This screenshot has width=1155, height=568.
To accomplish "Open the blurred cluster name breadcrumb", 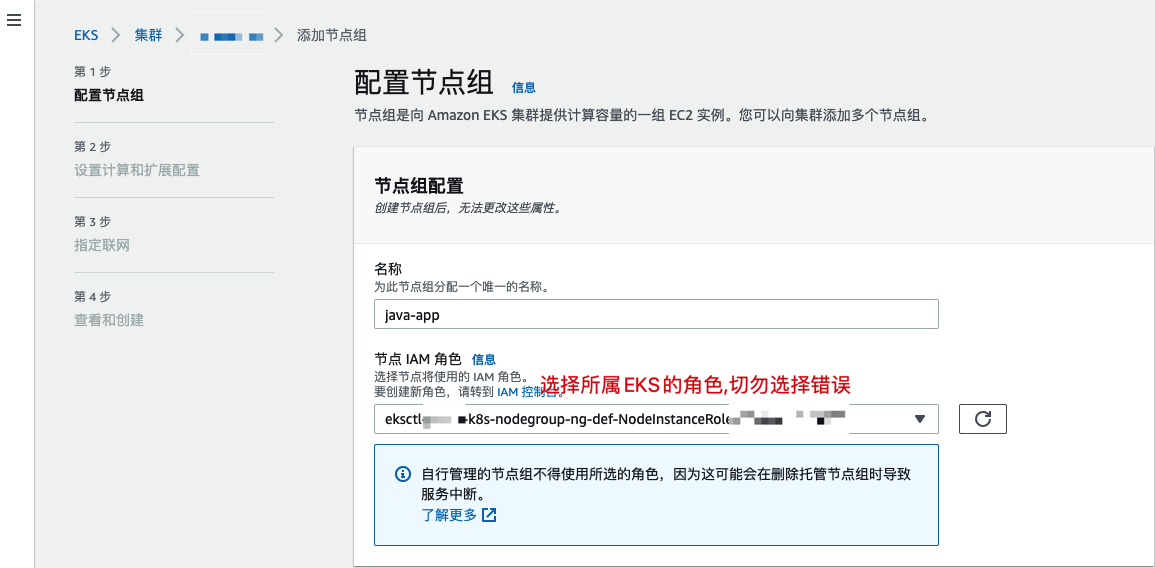I will point(231,35).
